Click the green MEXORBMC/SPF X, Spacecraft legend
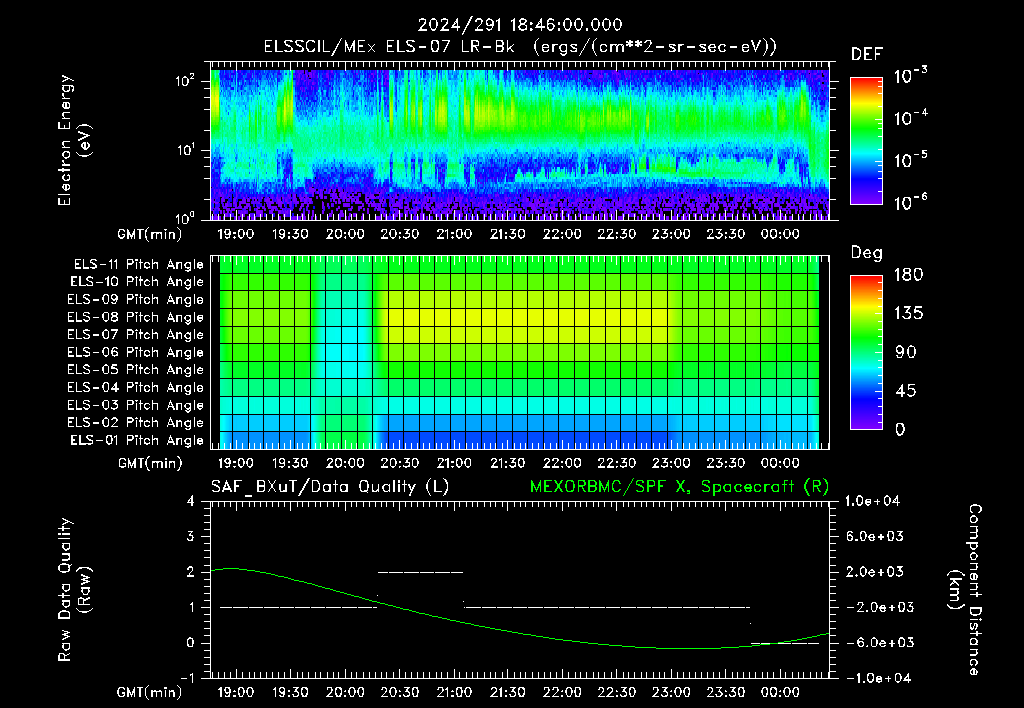Viewport: 1024px width, 708px height. click(x=679, y=487)
